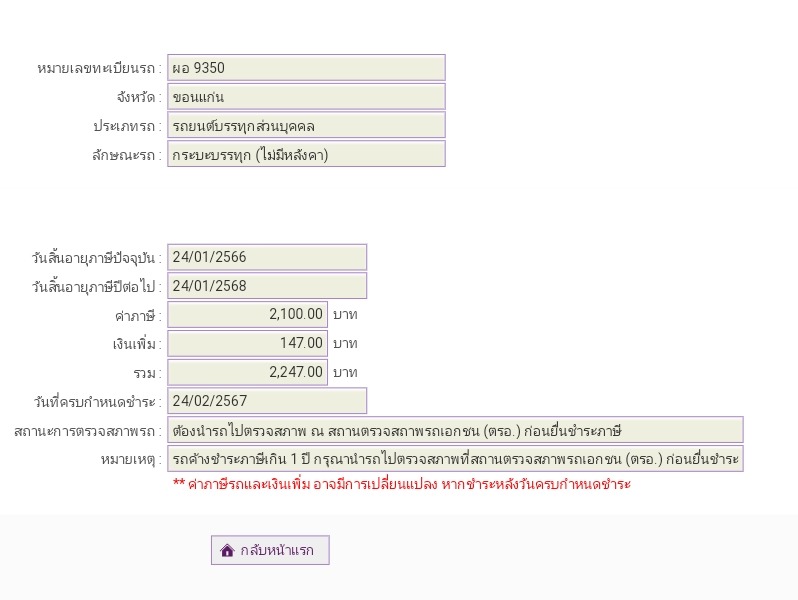Viewport: 798px width, 600px height.
Task: Click the บาท unit next to เงินเพิ่ม
Action: 345,344
